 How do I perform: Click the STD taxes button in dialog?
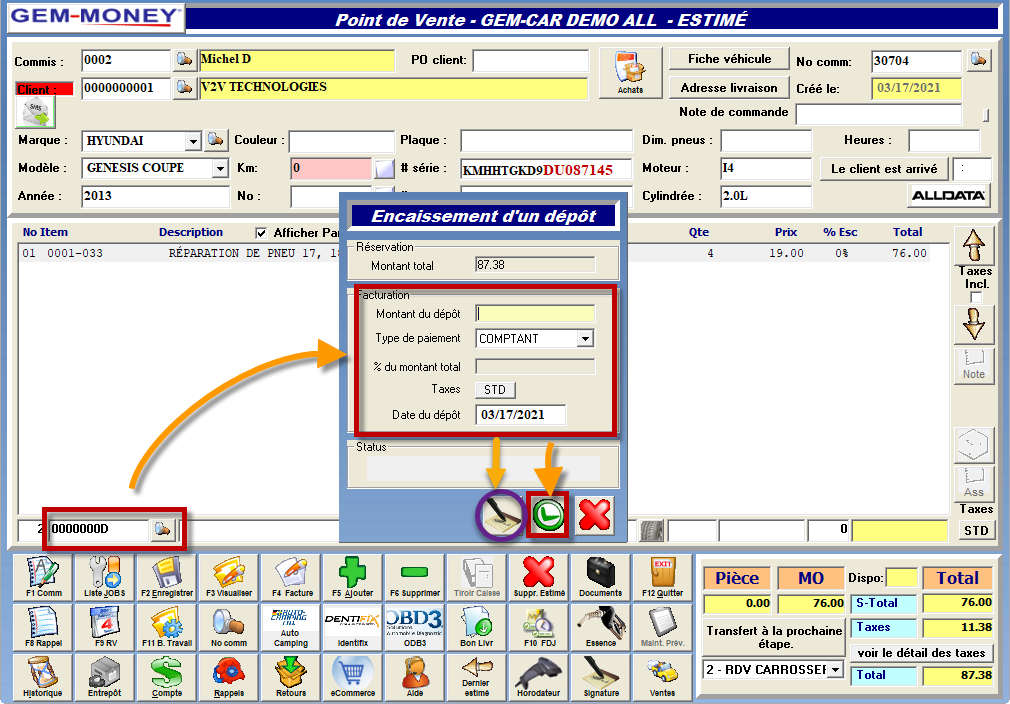[495, 390]
